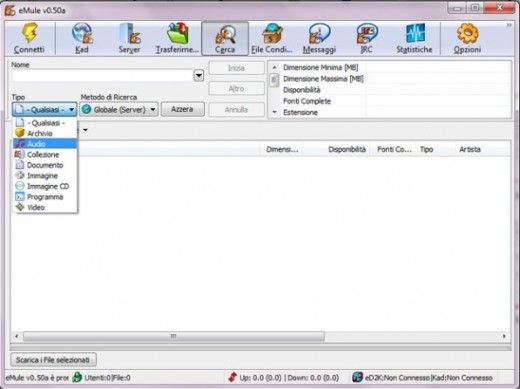
Task: Click the Azzera button
Action: [x=183, y=109]
